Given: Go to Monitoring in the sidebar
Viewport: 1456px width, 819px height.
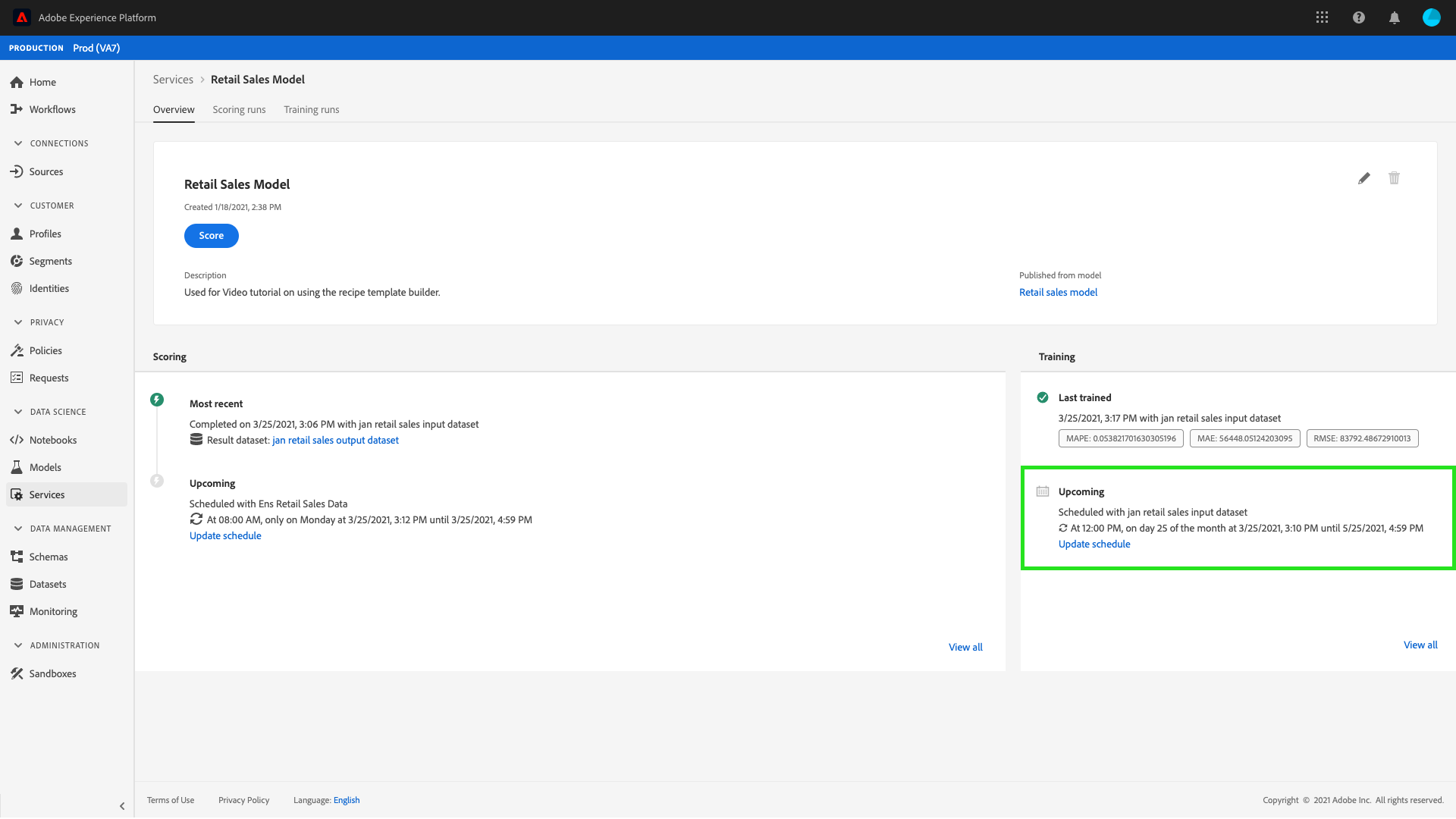Looking at the screenshot, I should pos(53,611).
